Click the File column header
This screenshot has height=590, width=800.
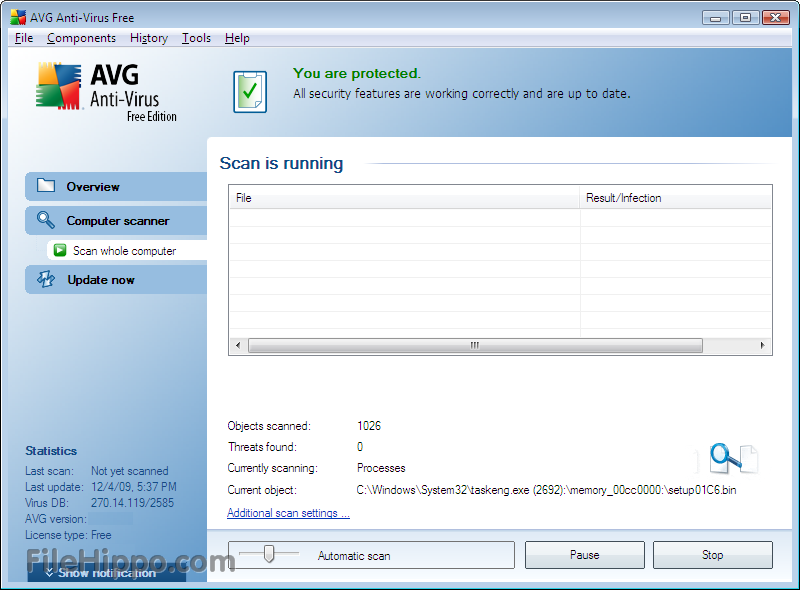point(404,198)
